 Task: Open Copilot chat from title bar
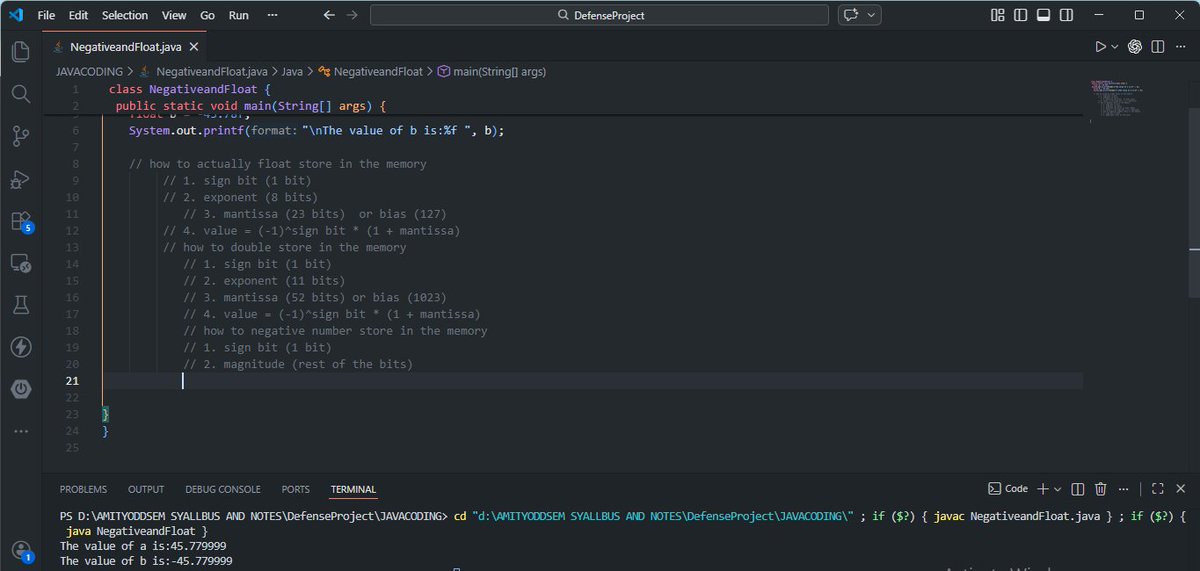pos(851,15)
